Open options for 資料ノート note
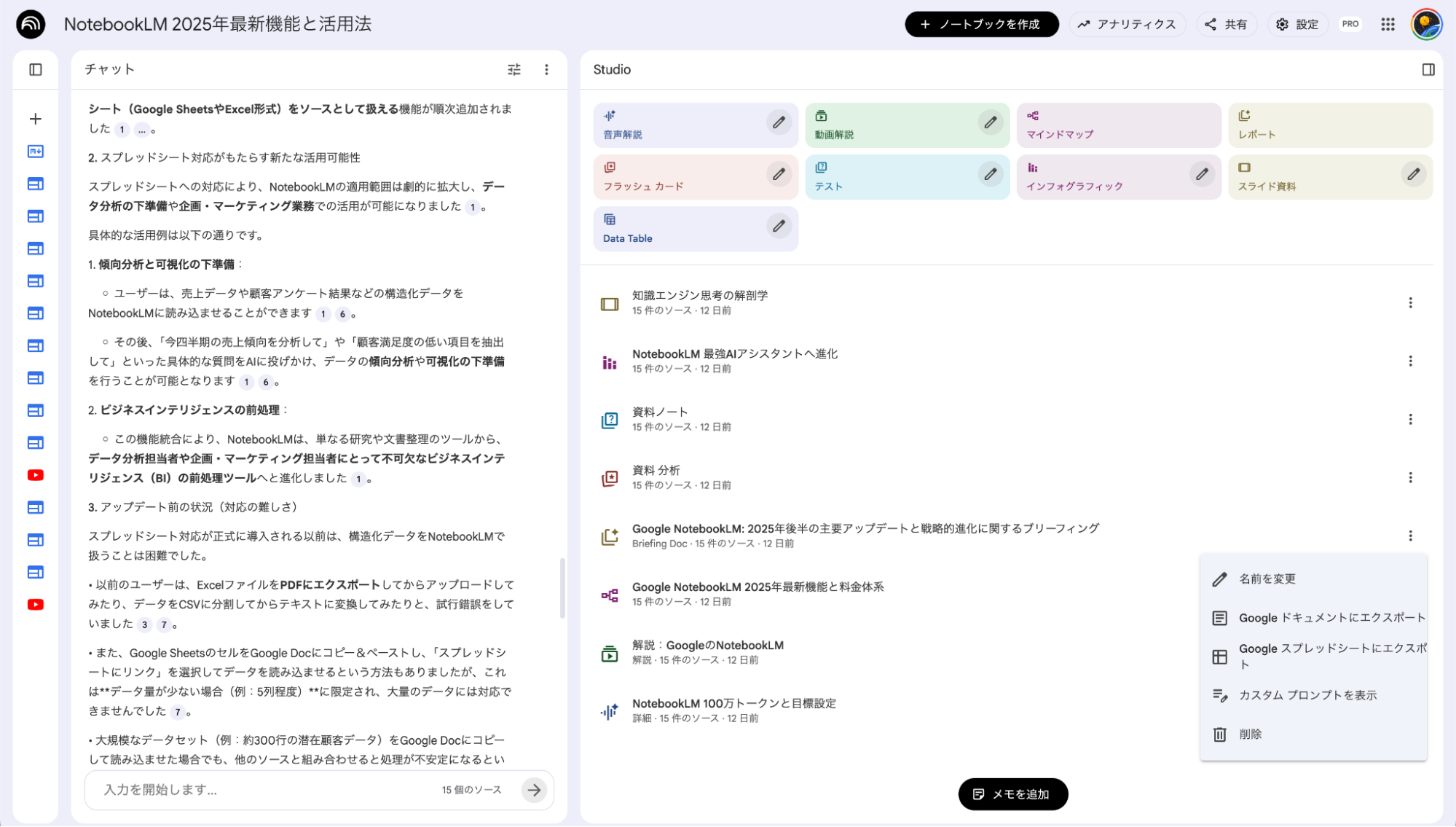 coord(1411,419)
